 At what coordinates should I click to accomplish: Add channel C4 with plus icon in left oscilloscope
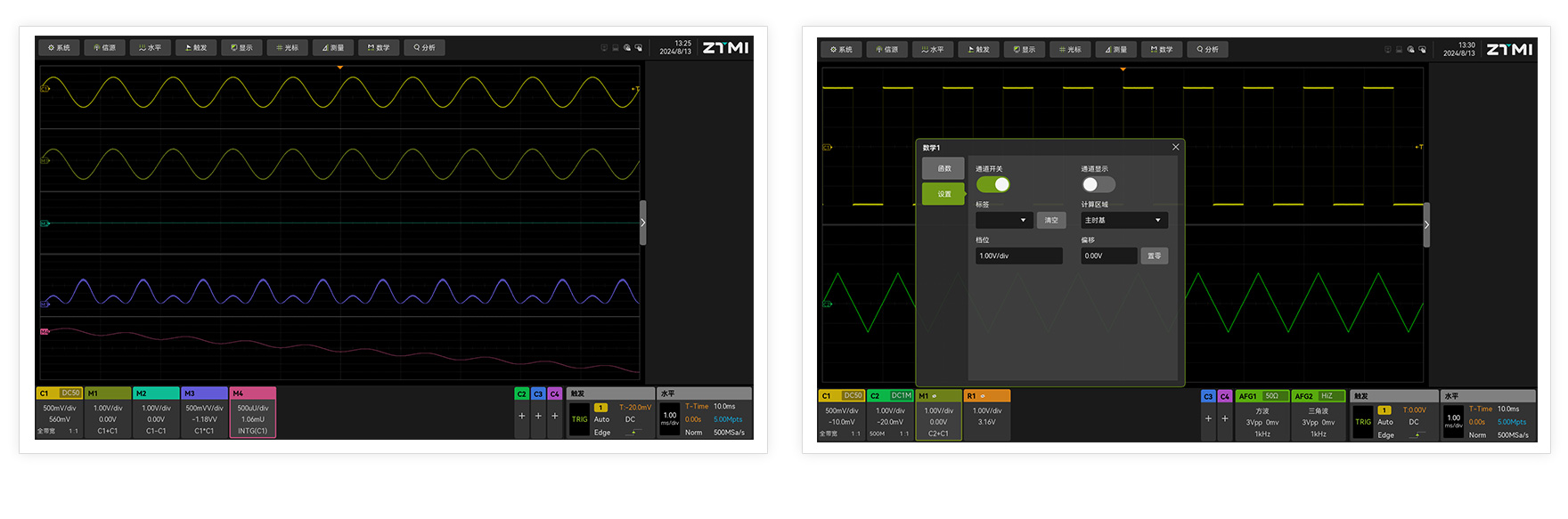pyautogui.click(x=554, y=416)
